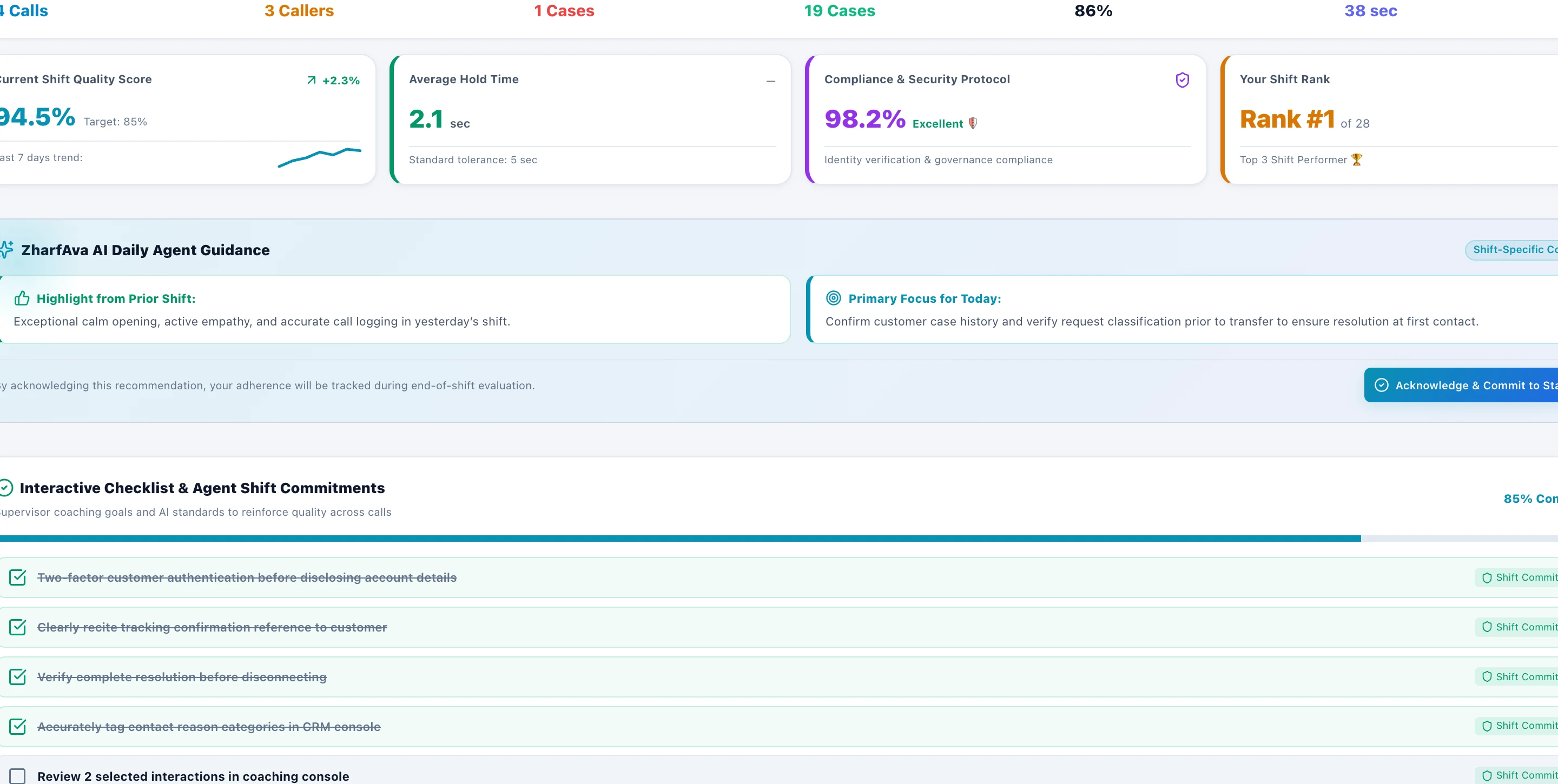
Task: Uncheck Verify complete resolution before disconnecting checkbox
Action: [17, 676]
